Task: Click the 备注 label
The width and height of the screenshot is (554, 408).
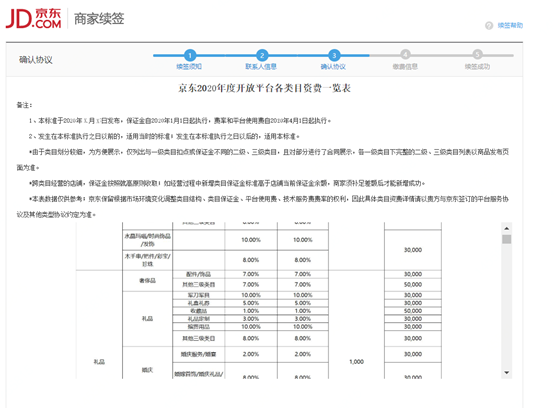Action: [24, 105]
